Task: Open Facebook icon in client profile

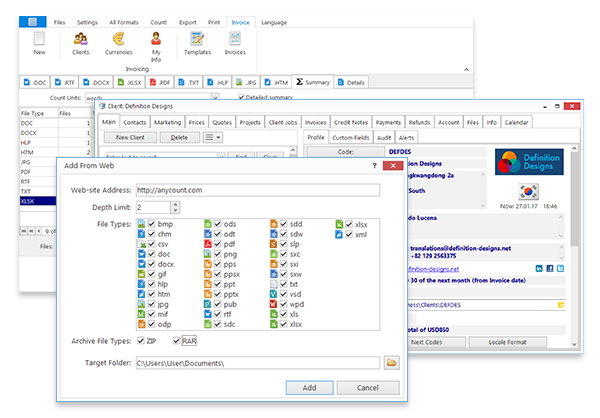Action: point(549,269)
